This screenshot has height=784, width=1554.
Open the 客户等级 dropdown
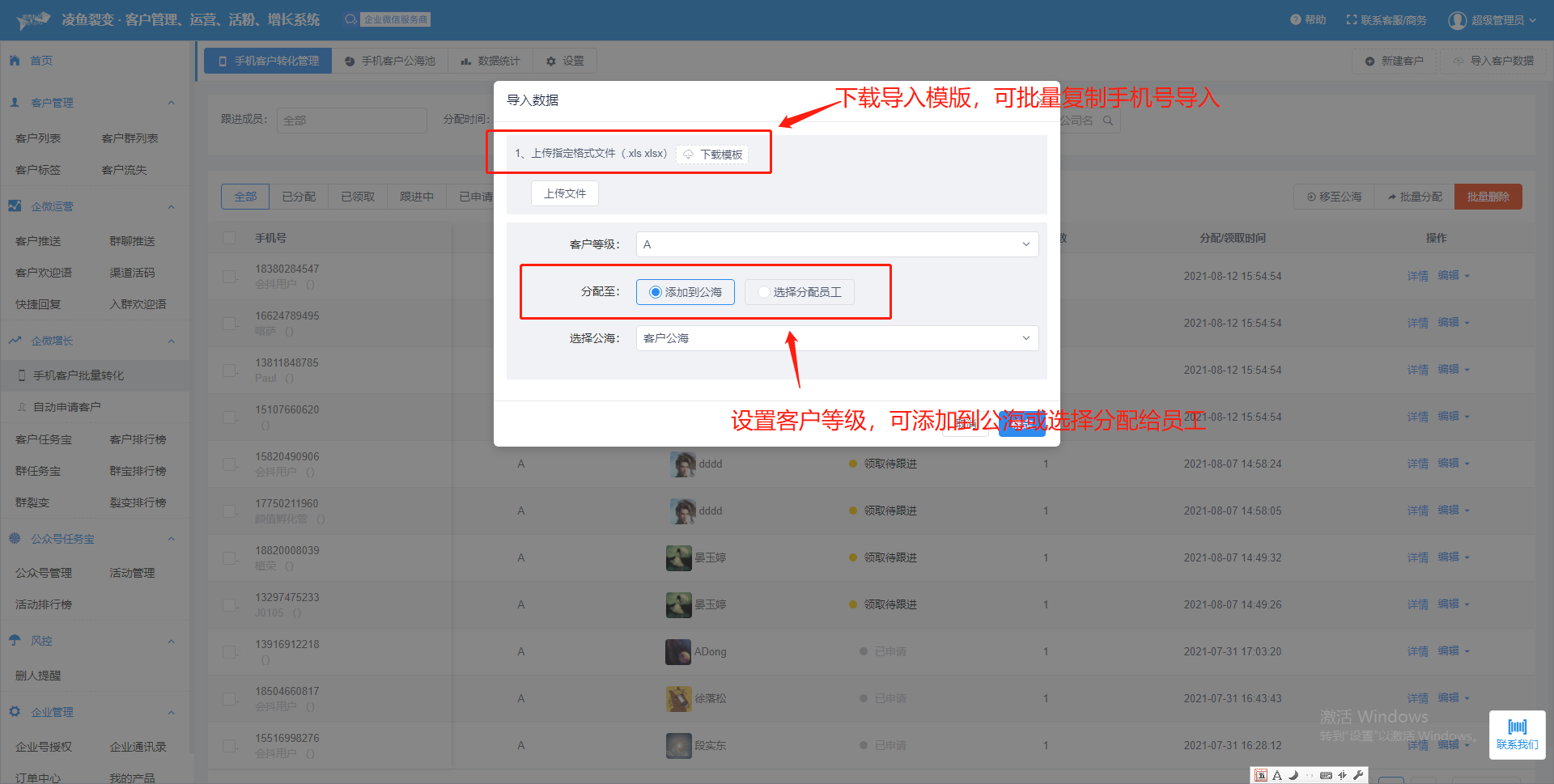[836, 244]
